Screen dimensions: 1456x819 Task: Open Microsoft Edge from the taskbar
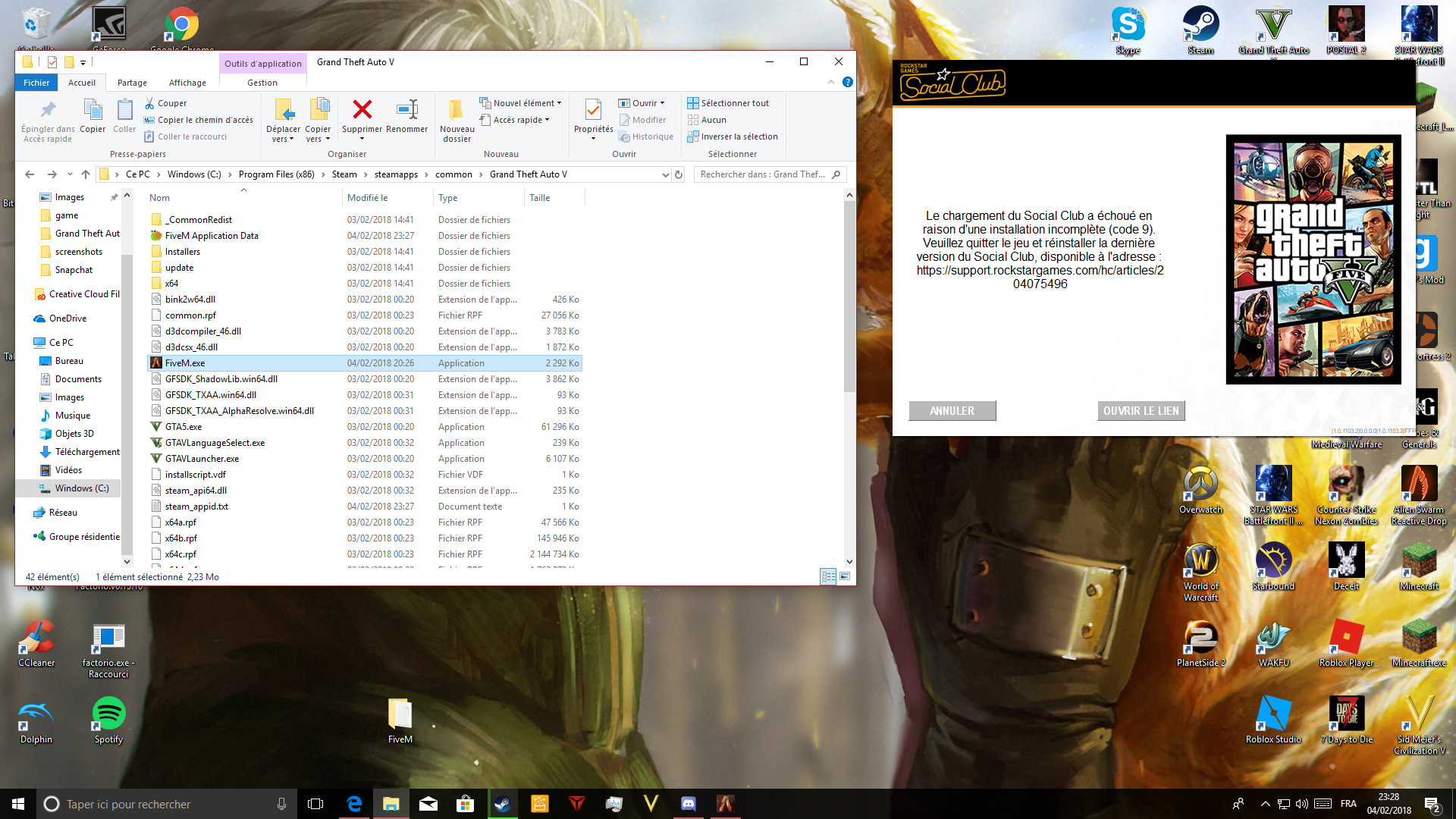click(354, 804)
